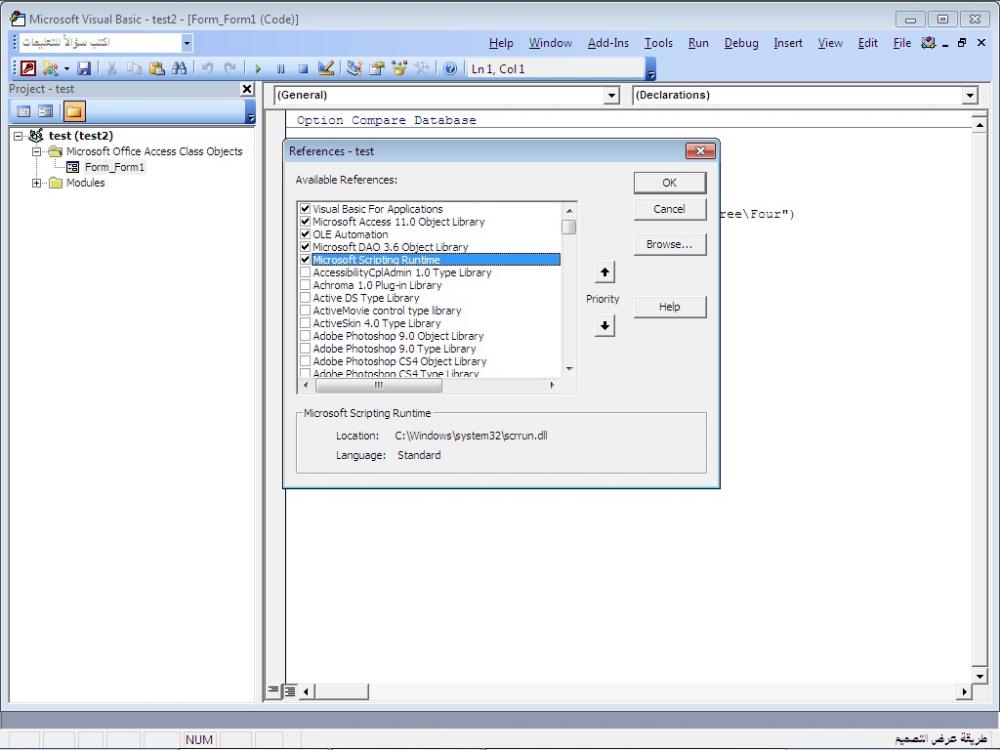Save the project with the floppy disk icon
Screen dimensions: 1000x750
coord(84,68)
